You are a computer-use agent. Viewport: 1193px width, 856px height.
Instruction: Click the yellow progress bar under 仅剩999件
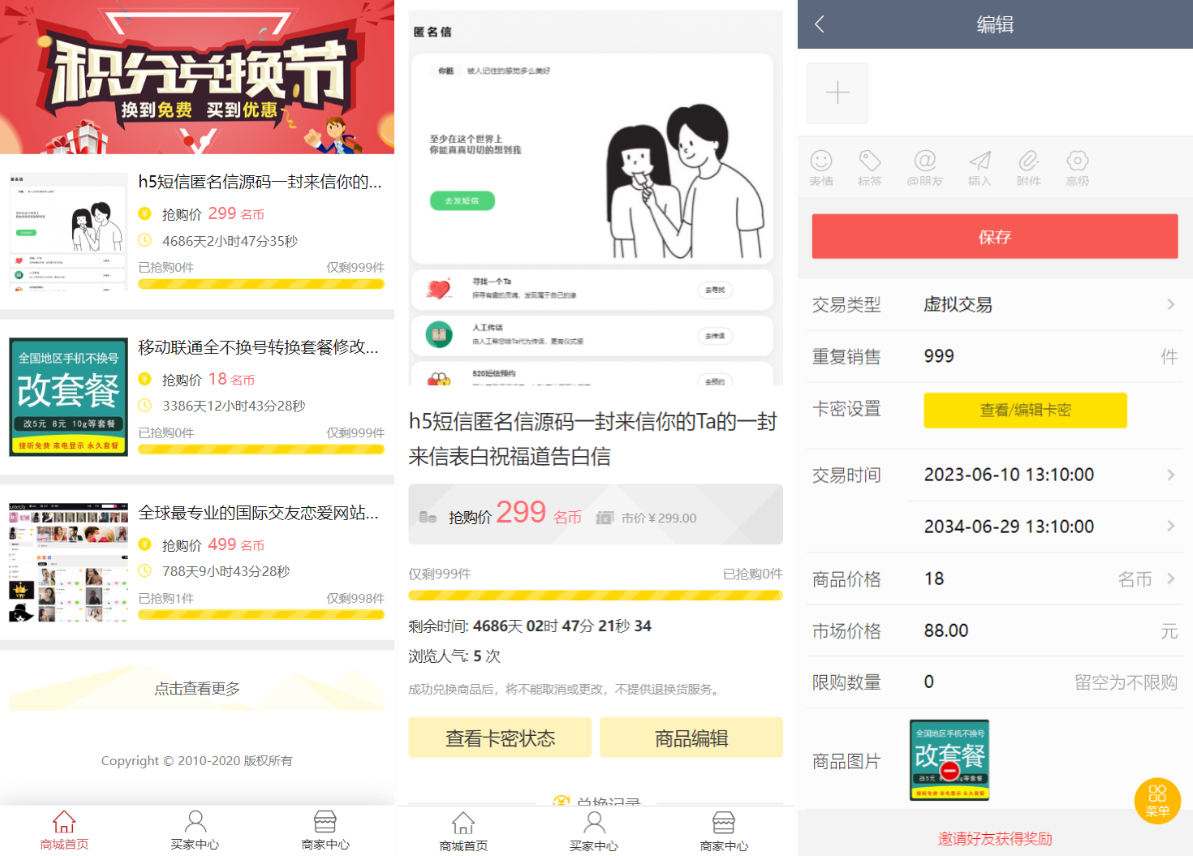(x=596, y=594)
